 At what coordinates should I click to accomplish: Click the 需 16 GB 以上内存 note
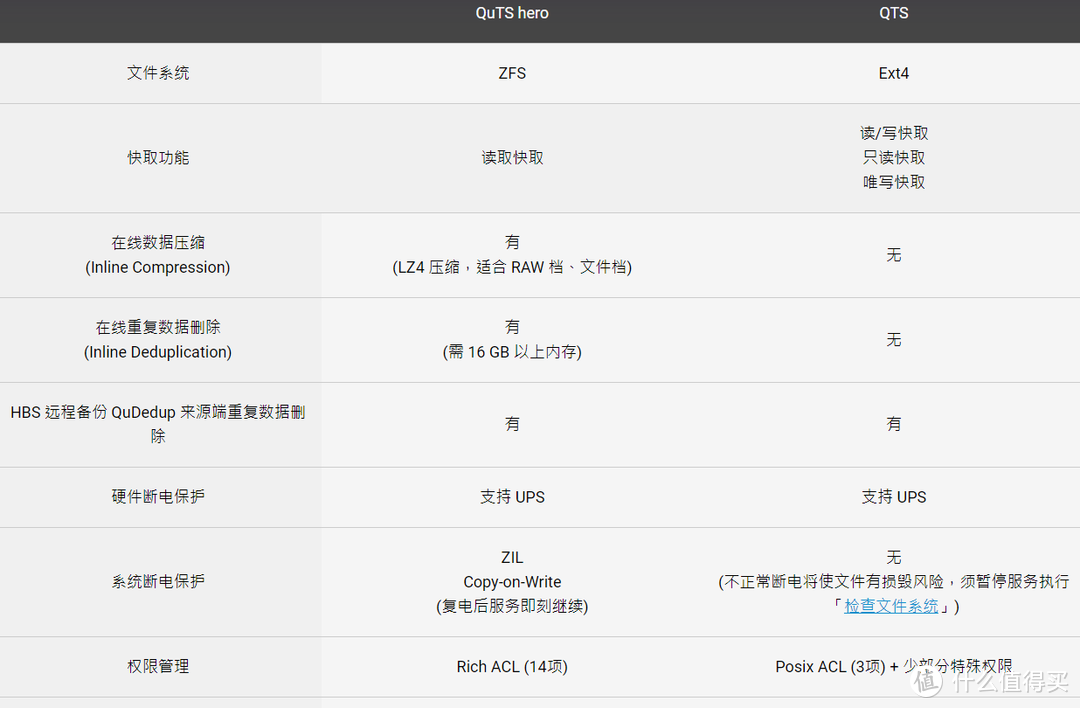tap(512, 352)
